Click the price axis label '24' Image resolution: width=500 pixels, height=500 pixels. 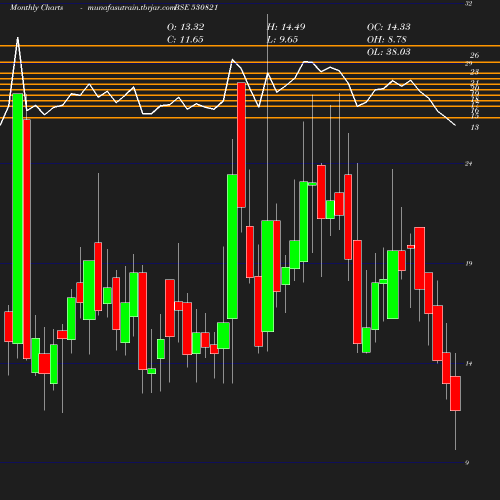tap(469, 163)
